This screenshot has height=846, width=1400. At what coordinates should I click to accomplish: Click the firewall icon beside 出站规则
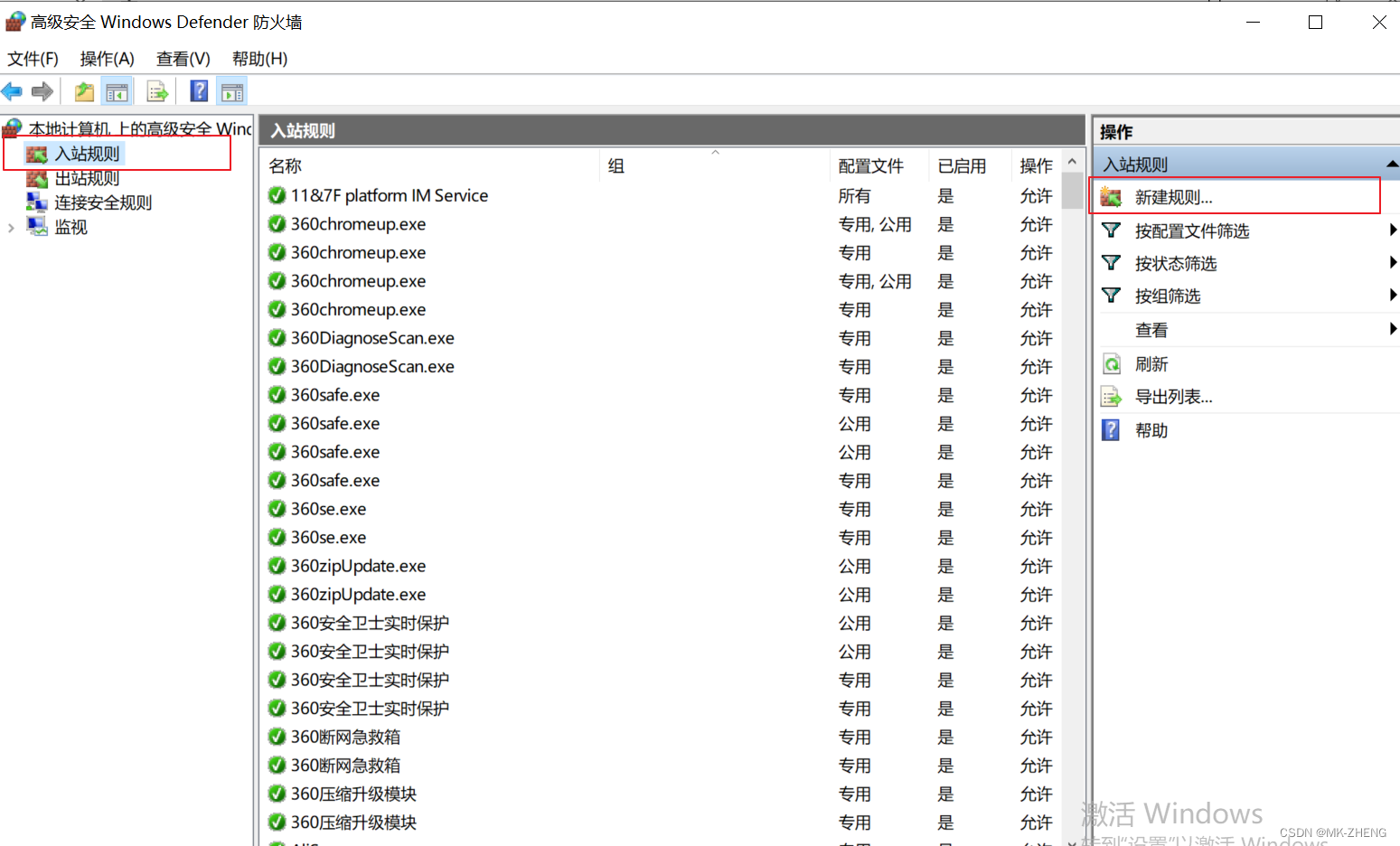tap(37, 178)
